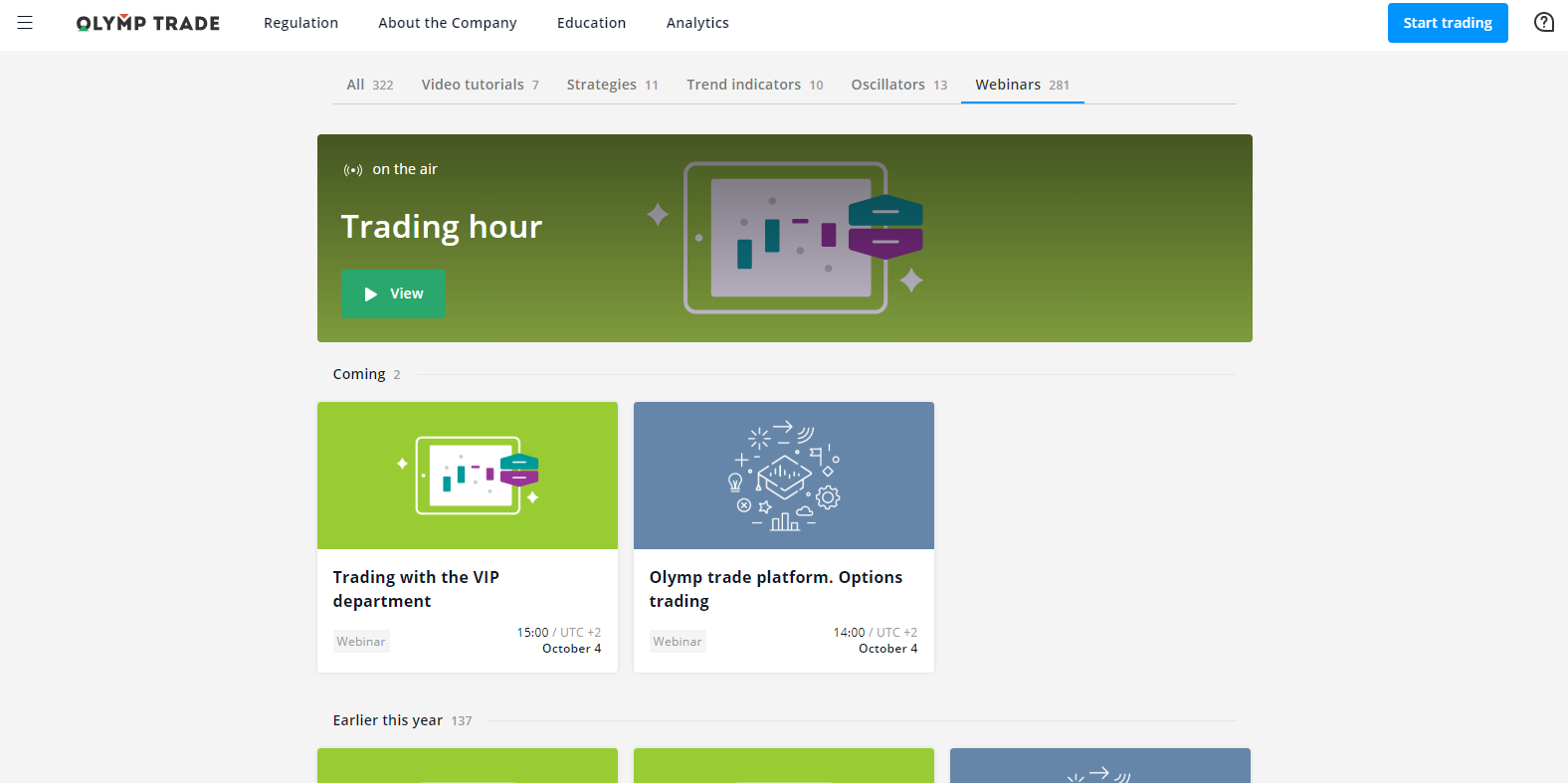
Task: Switch to Trend indicators tab
Action: [754, 85]
